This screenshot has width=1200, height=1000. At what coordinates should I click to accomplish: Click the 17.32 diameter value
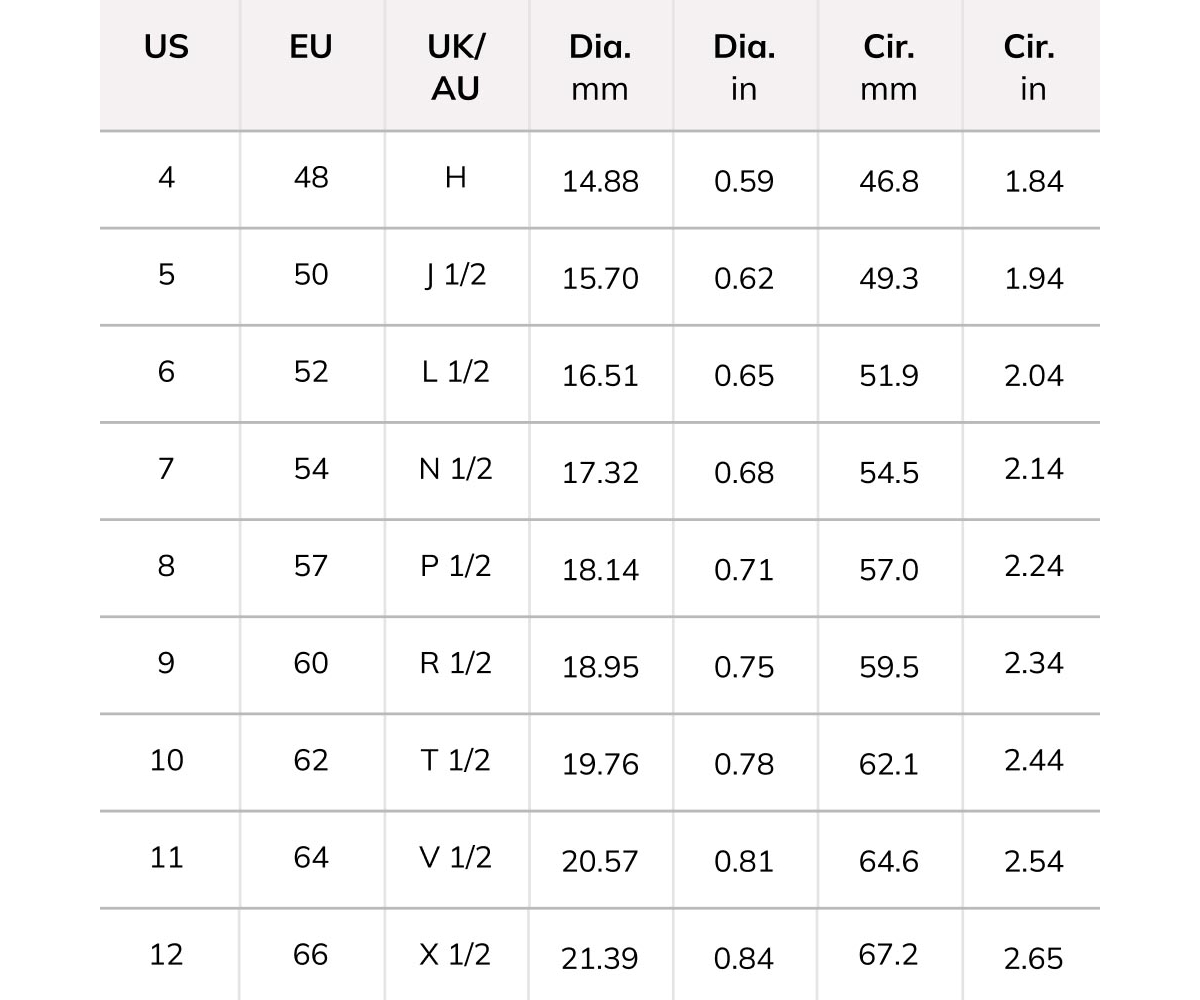click(600, 473)
